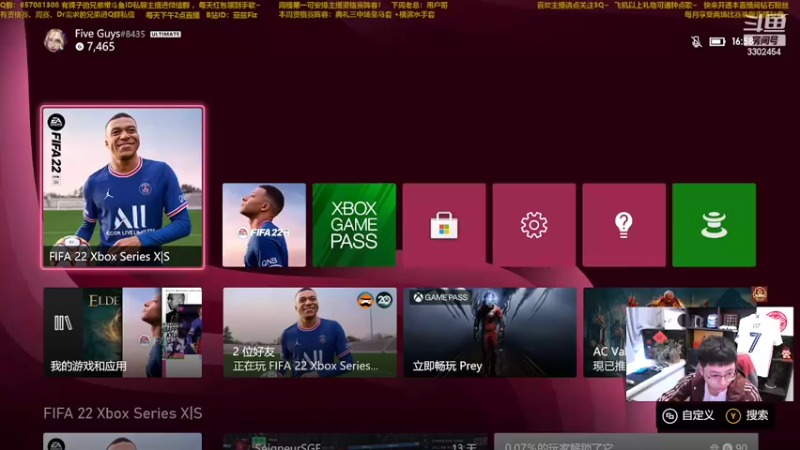Launch the small FIFA 22 tile with the player profile
Image resolution: width=800 pixels, height=450 pixels.
264,225
